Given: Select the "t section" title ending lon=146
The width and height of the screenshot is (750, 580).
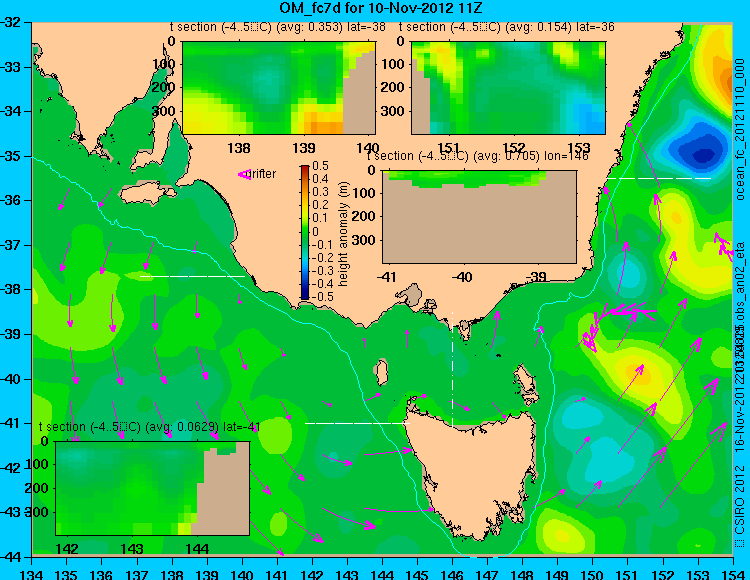Looking at the screenshot, I should (x=477, y=156).
